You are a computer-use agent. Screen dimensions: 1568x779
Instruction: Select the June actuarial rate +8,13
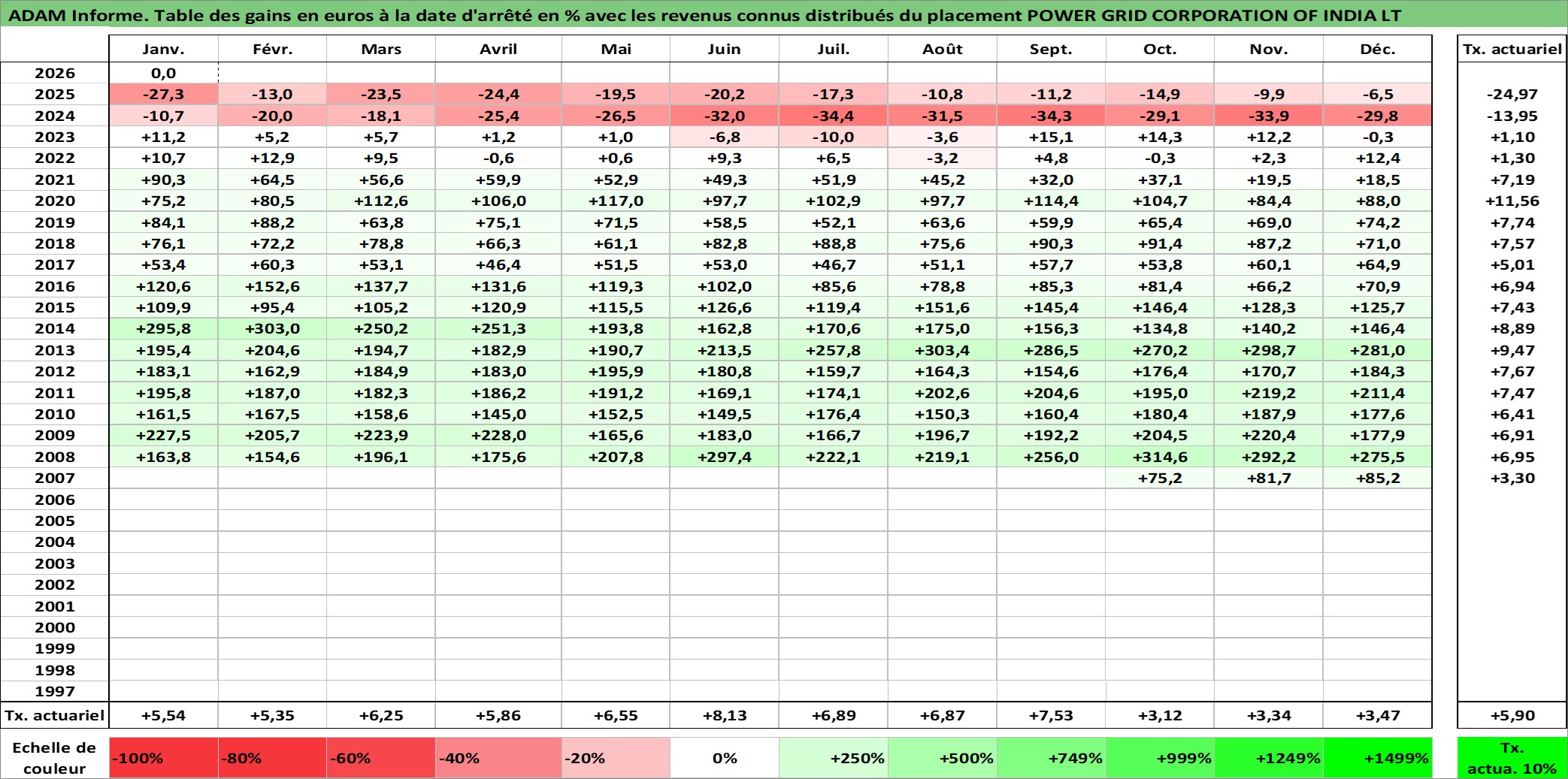[x=725, y=715]
